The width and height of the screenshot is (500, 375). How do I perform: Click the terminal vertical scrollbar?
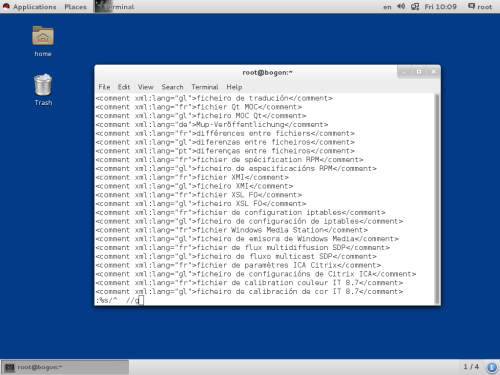[437, 199]
